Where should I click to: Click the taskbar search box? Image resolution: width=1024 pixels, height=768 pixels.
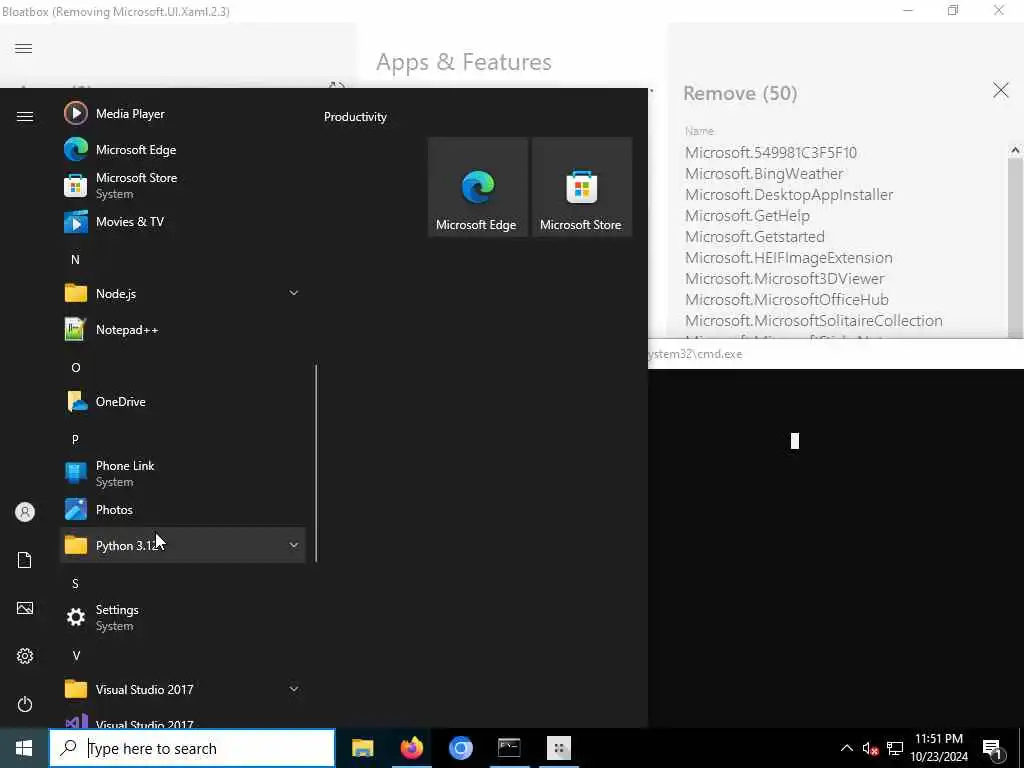pyautogui.click(x=192, y=748)
